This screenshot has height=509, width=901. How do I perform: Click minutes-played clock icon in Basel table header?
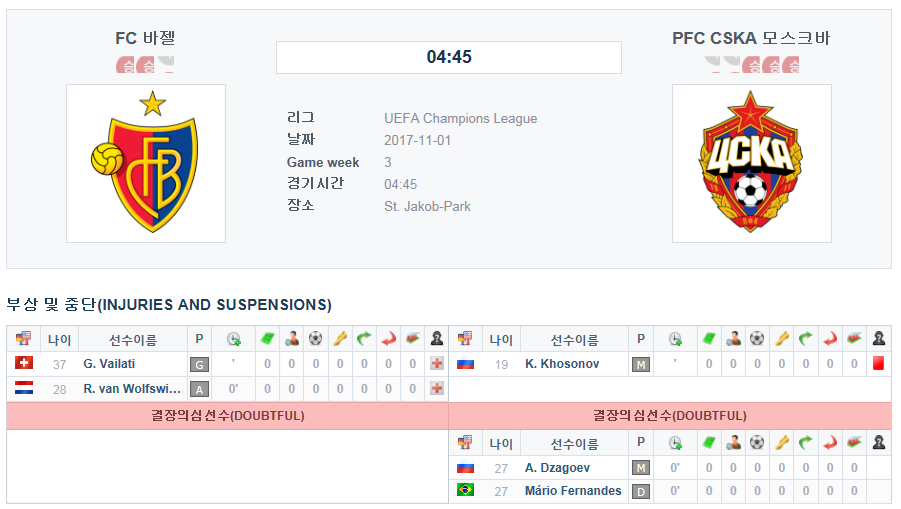pos(233,339)
